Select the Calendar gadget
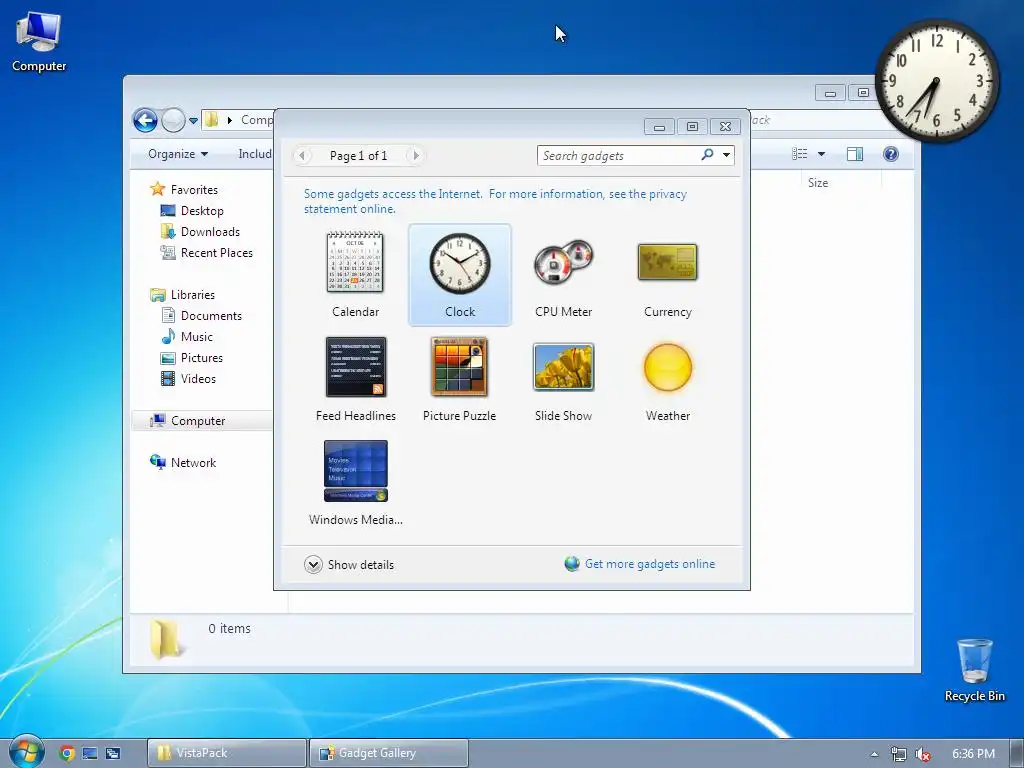 coord(355,274)
